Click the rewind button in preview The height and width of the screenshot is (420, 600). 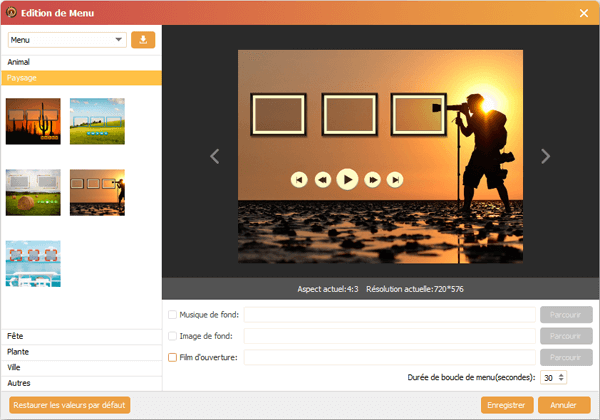[323, 179]
